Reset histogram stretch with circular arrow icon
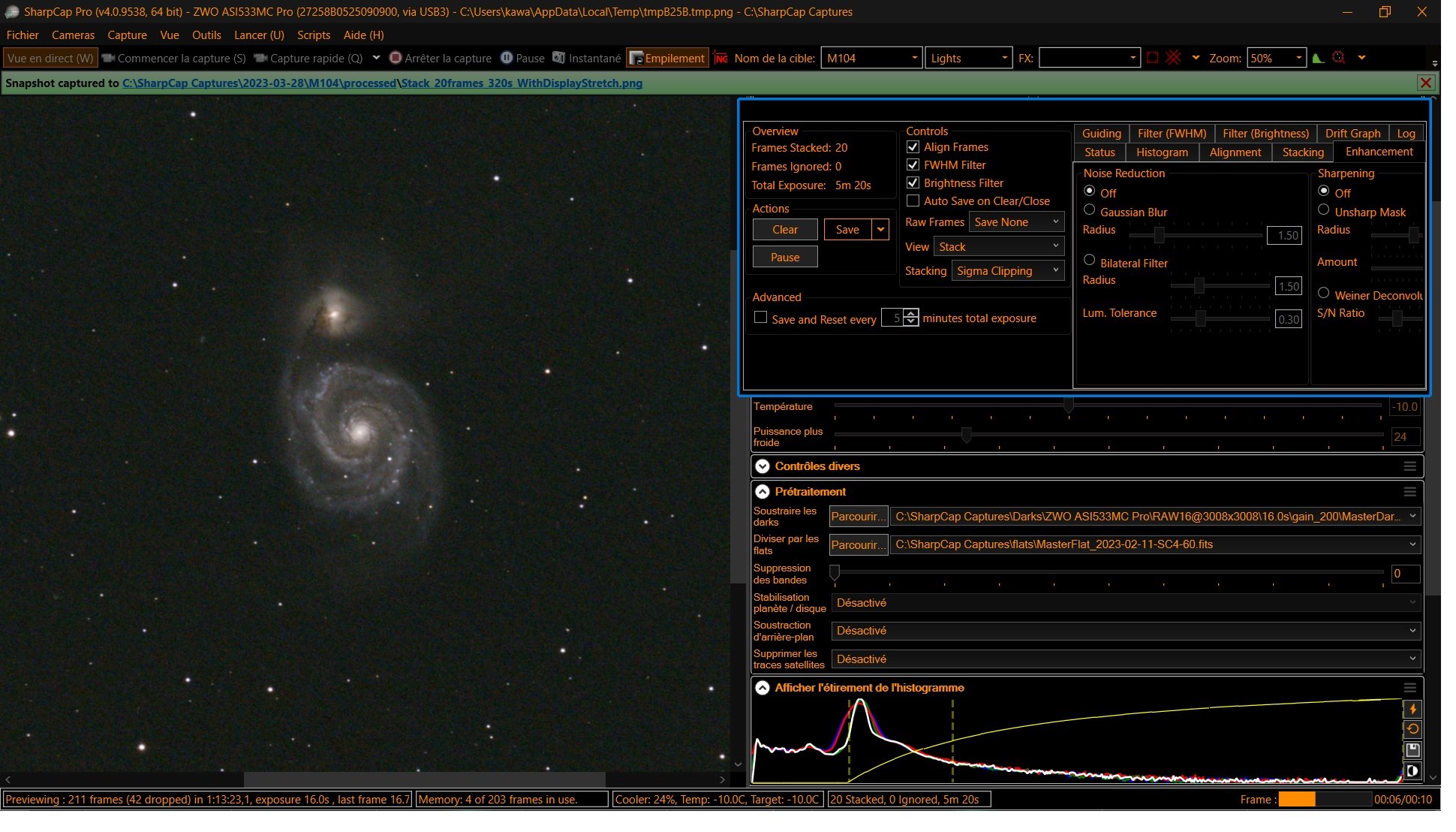The image size is (1456, 832). tap(1412, 729)
